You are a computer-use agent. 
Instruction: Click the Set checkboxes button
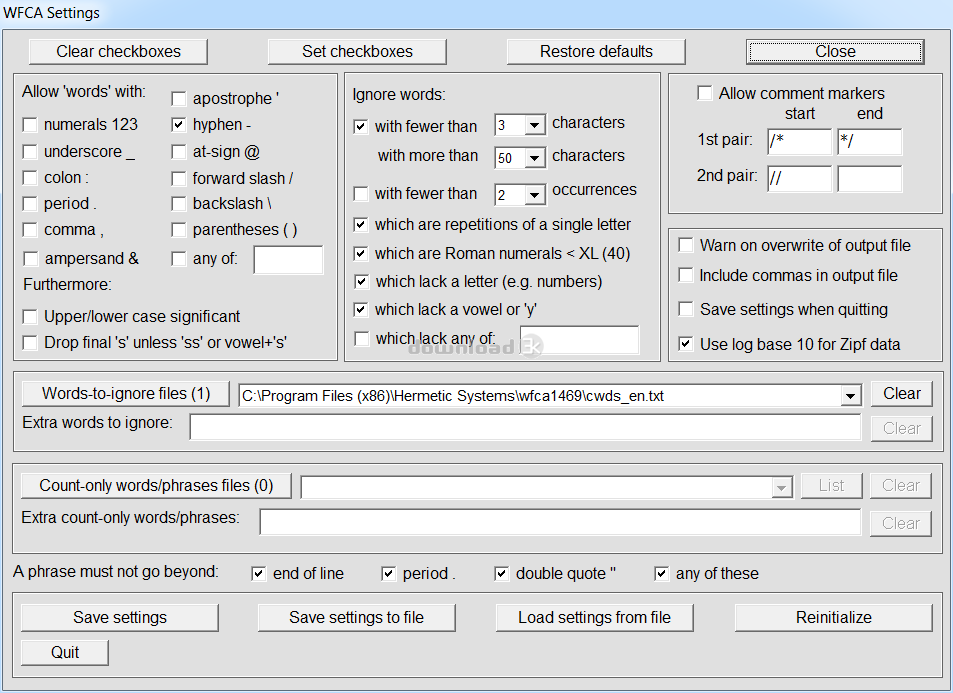[357, 52]
